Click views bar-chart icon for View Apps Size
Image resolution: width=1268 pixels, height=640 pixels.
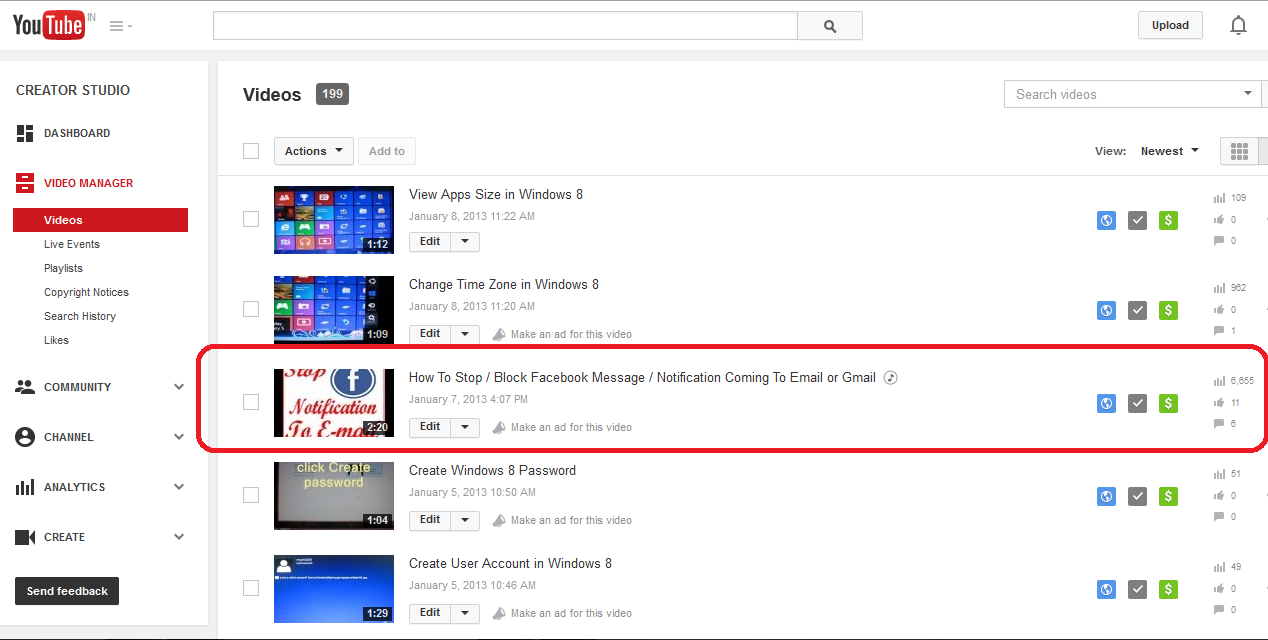[1219, 198]
